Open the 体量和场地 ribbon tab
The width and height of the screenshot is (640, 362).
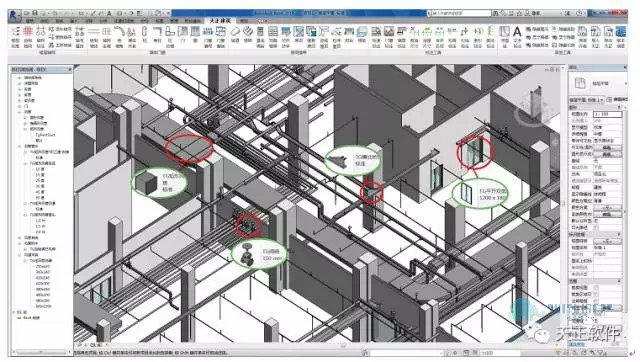point(124,20)
